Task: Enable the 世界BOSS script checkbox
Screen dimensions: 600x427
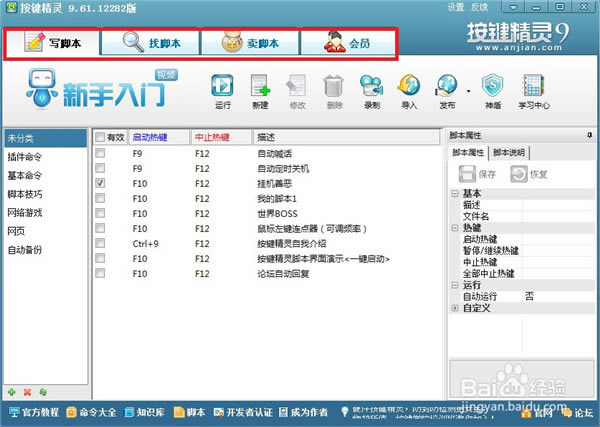Action: pyautogui.click(x=100, y=213)
